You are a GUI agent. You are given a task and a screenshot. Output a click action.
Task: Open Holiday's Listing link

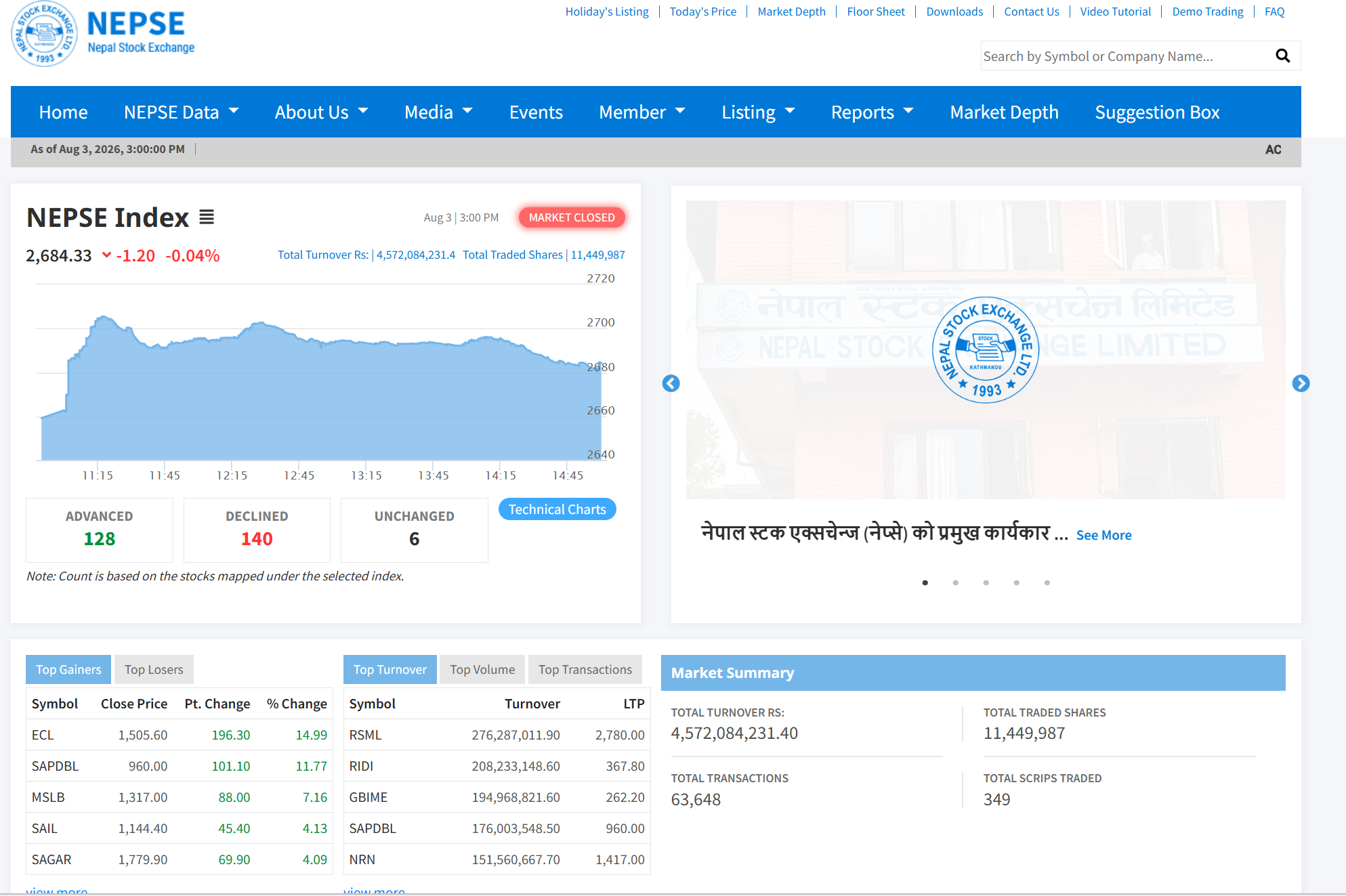tap(607, 12)
